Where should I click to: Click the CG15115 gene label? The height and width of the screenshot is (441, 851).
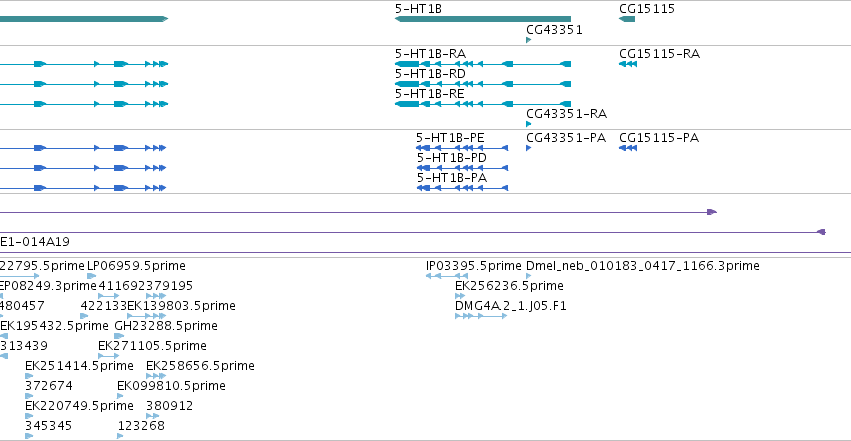click(x=647, y=9)
